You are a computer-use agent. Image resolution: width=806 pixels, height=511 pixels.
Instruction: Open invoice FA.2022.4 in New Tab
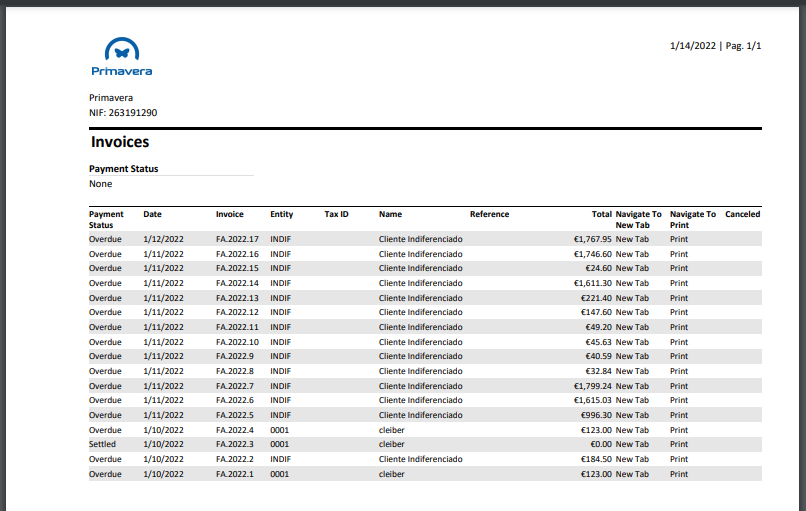[632, 430]
